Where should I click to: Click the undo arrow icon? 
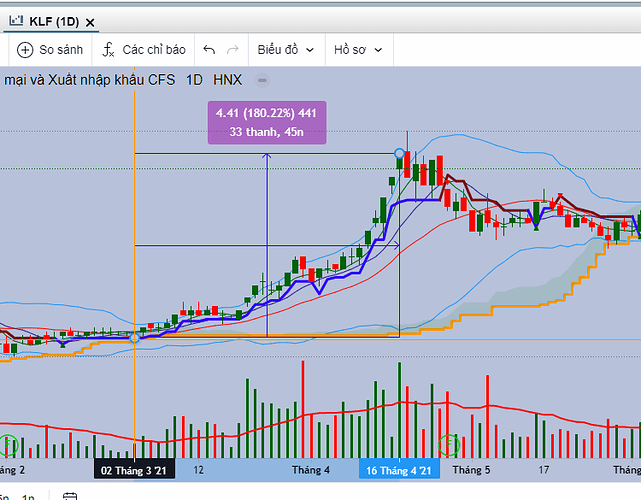pos(209,50)
